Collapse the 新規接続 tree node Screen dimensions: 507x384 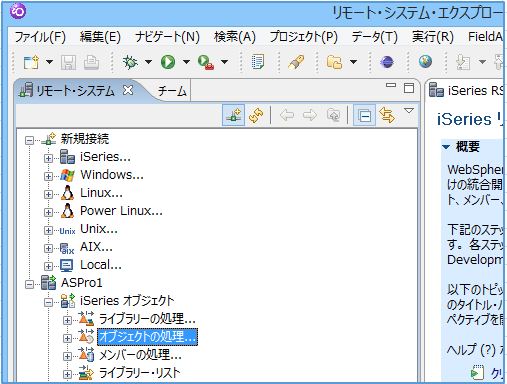pyautogui.click(x=29, y=140)
